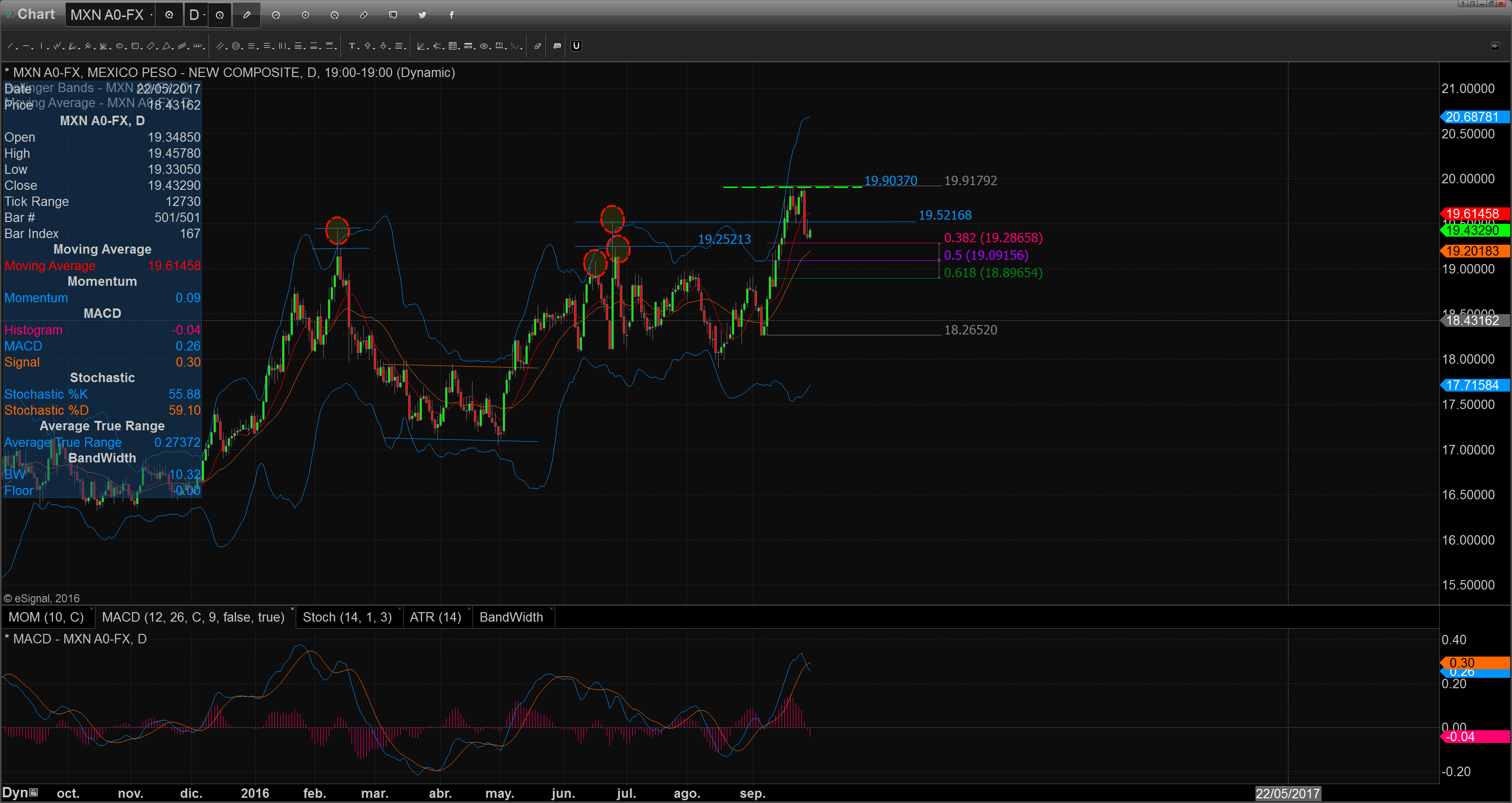Screen dimensions: 1512x803
Task: Click the Stochastic %K value row
Action: 102,394
